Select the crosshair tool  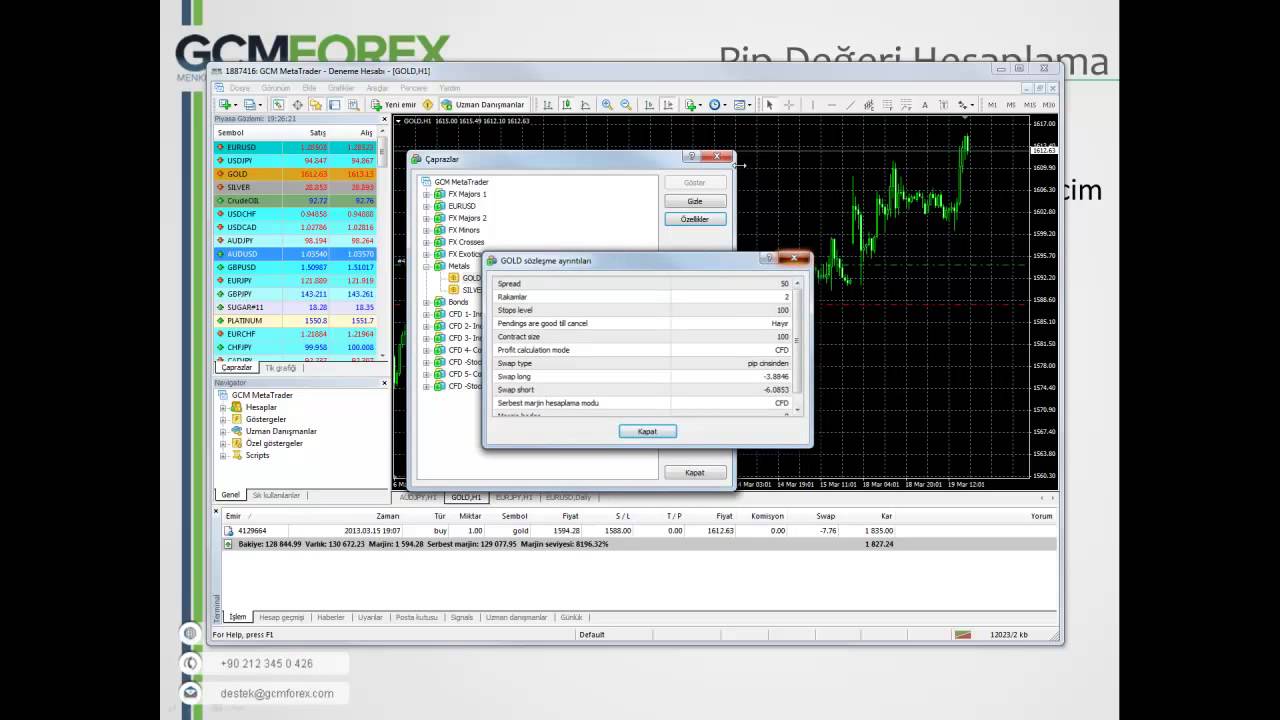coord(789,105)
